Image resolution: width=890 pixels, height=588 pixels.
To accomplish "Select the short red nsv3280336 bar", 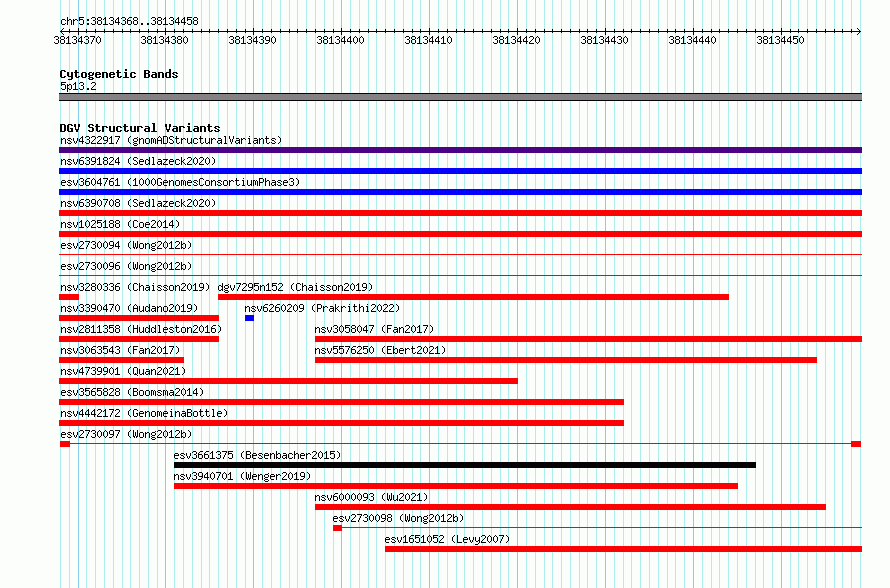I will pyautogui.click(x=69, y=297).
